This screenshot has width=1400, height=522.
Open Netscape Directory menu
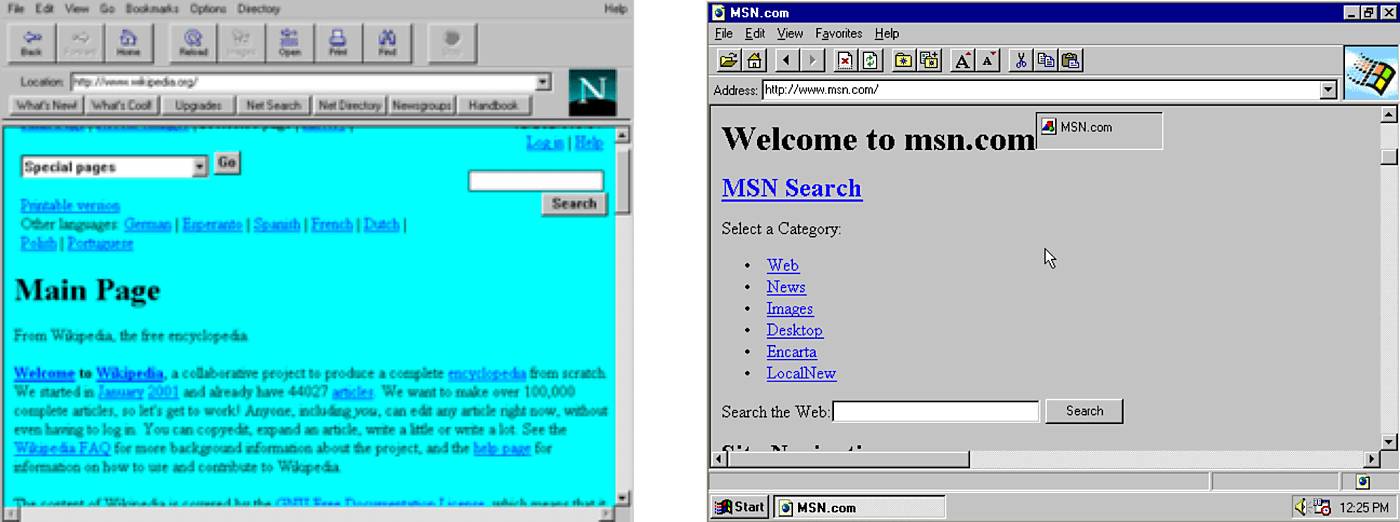pos(259,8)
